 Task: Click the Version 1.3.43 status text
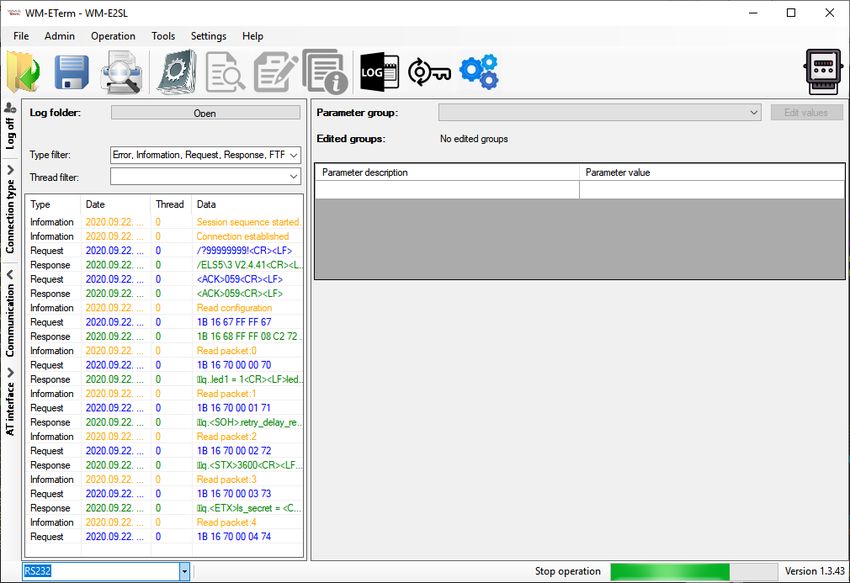(x=814, y=571)
